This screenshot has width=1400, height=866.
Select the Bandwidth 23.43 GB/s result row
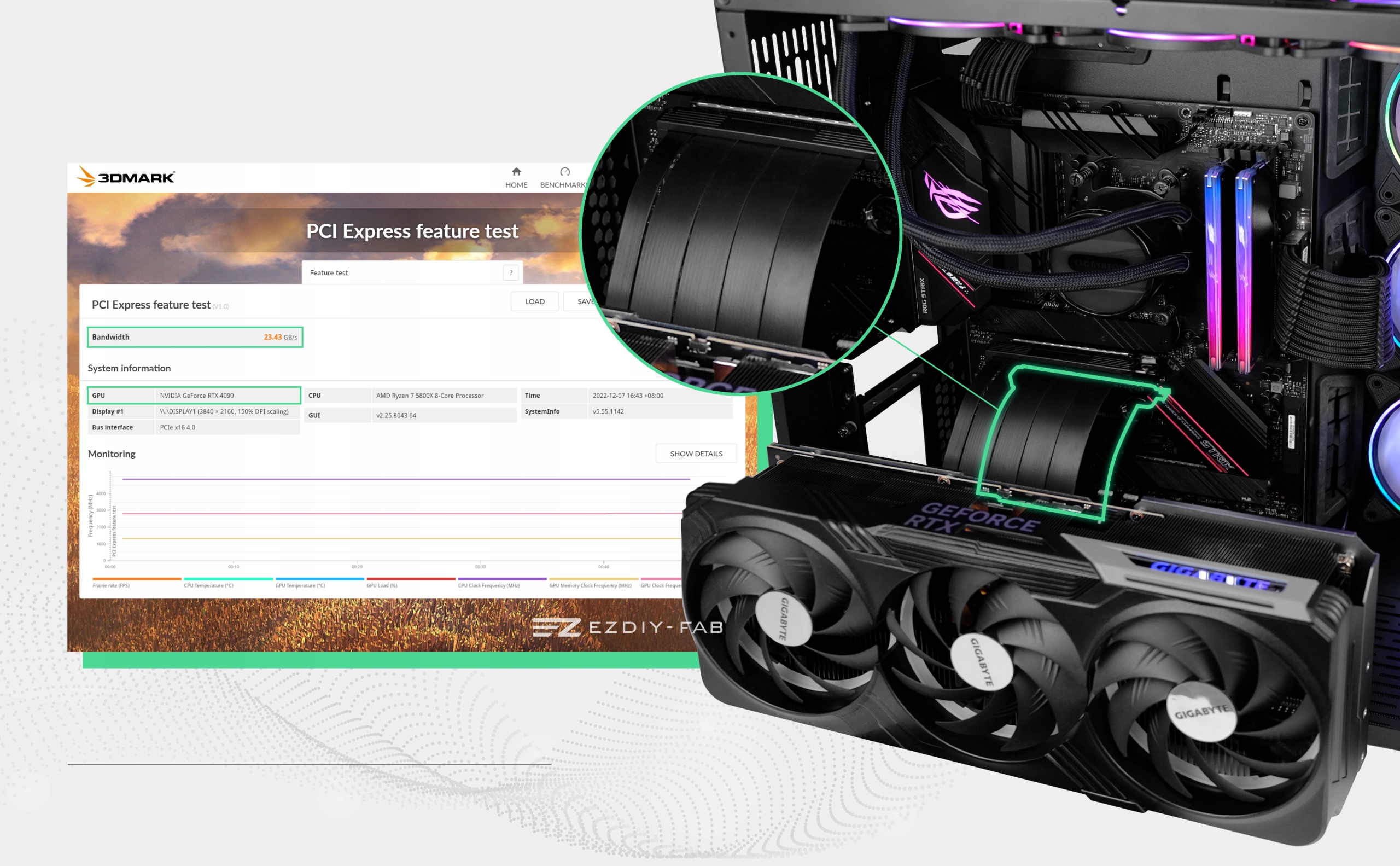195,337
